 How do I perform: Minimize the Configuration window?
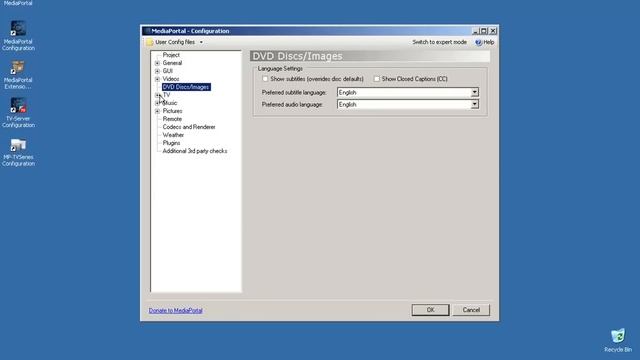coord(475,31)
